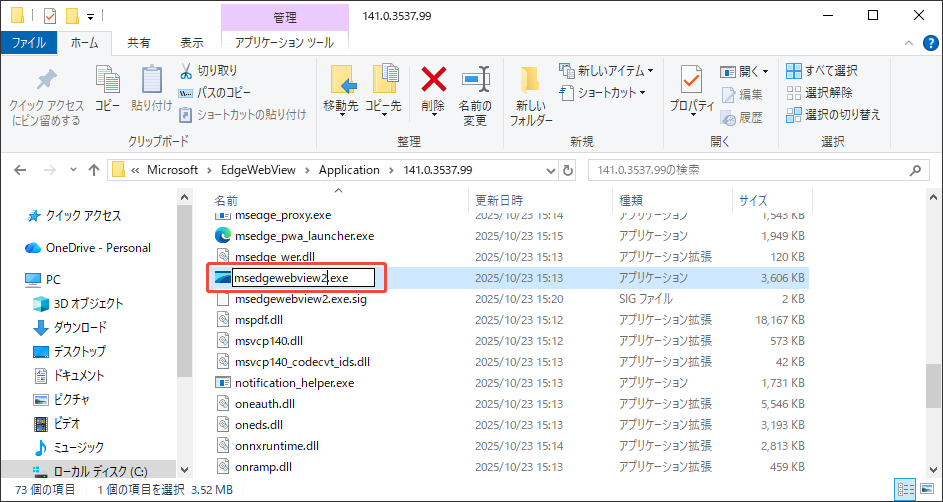This screenshot has width=943, height=502.
Task: Click in the search box 141.0.3537.99の検索
Action: pyautogui.click(x=746, y=170)
